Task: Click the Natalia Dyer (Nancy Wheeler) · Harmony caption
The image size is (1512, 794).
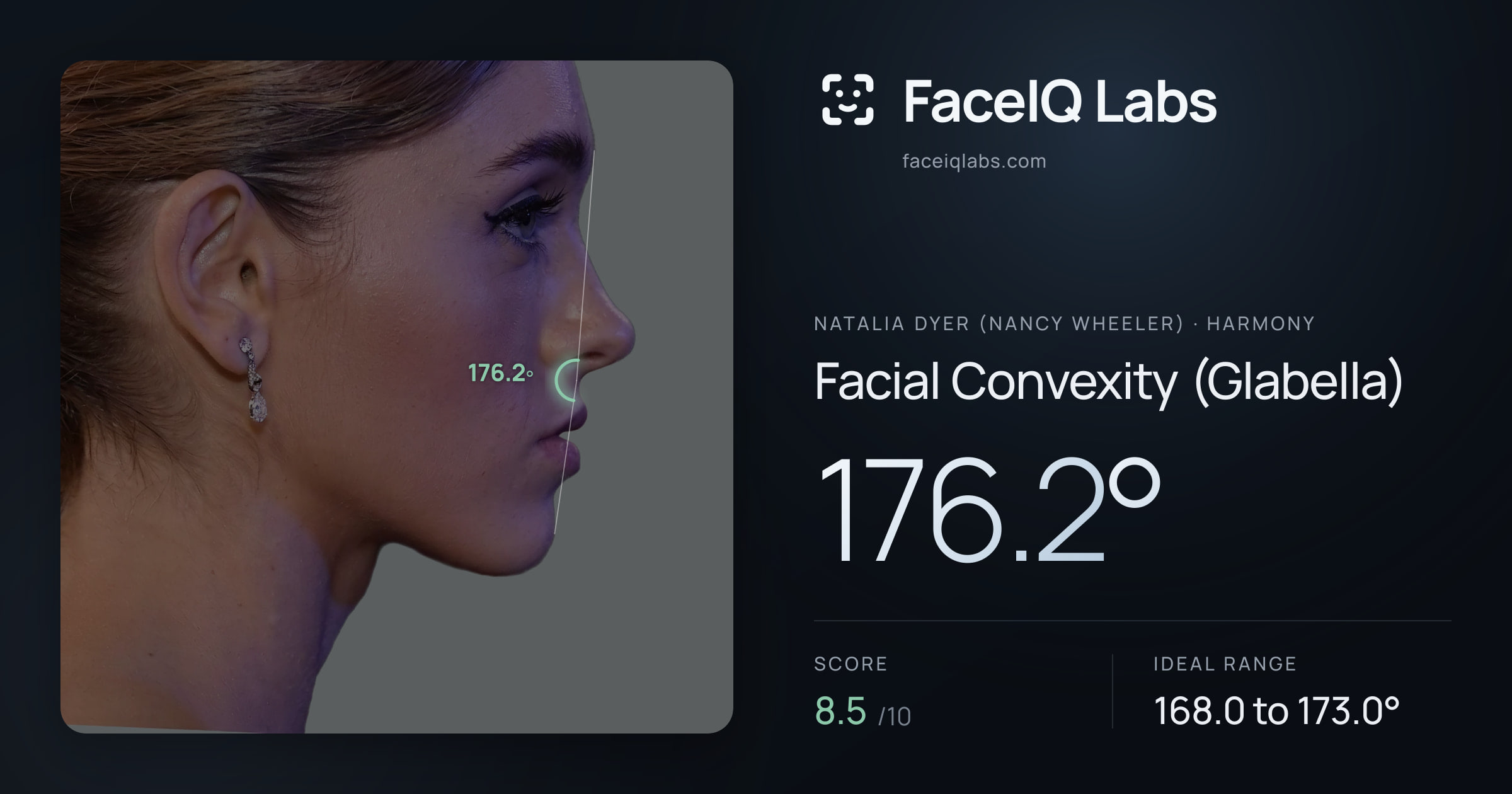Action: 1064,324
